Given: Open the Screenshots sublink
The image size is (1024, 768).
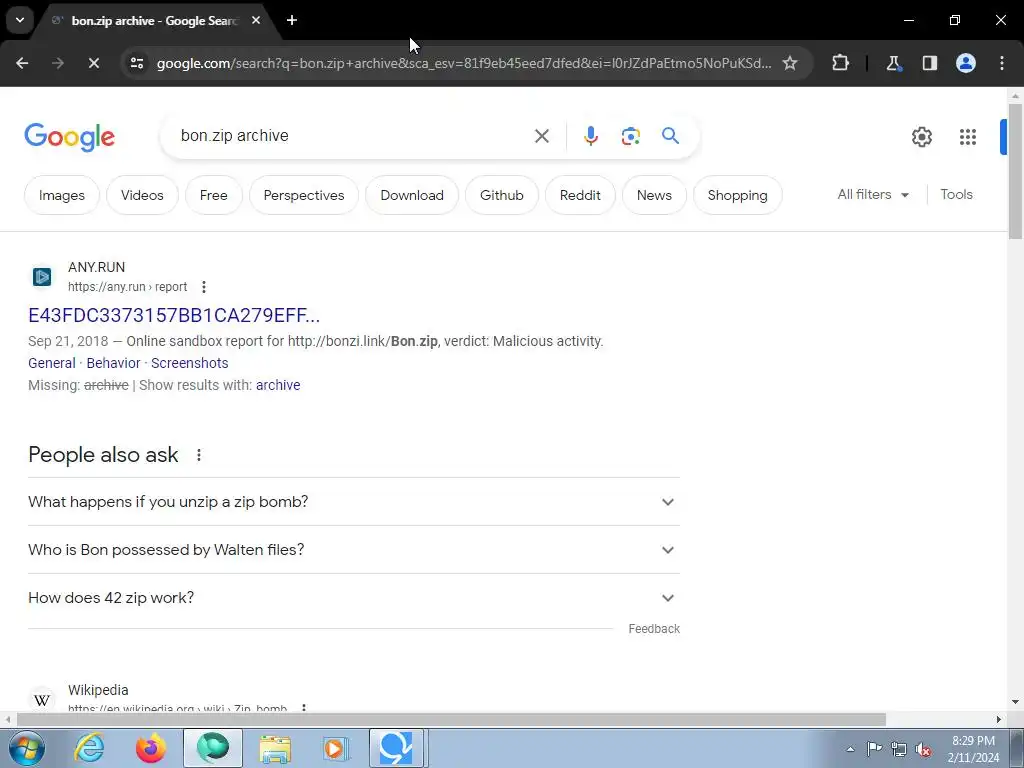Looking at the screenshot, I should (189, 363).
